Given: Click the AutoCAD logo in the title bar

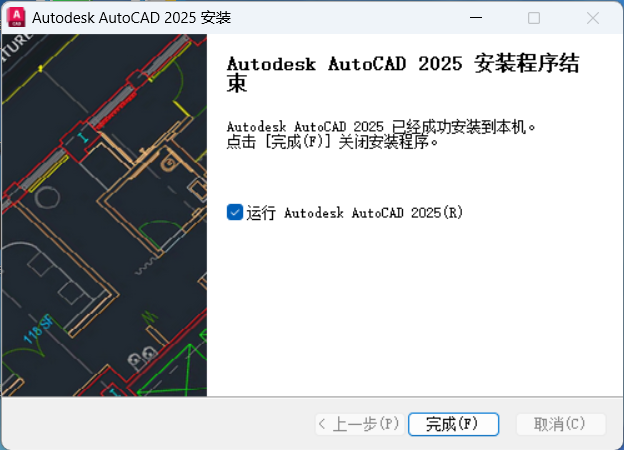Looking at the screenshot, I should coord(16,18).
